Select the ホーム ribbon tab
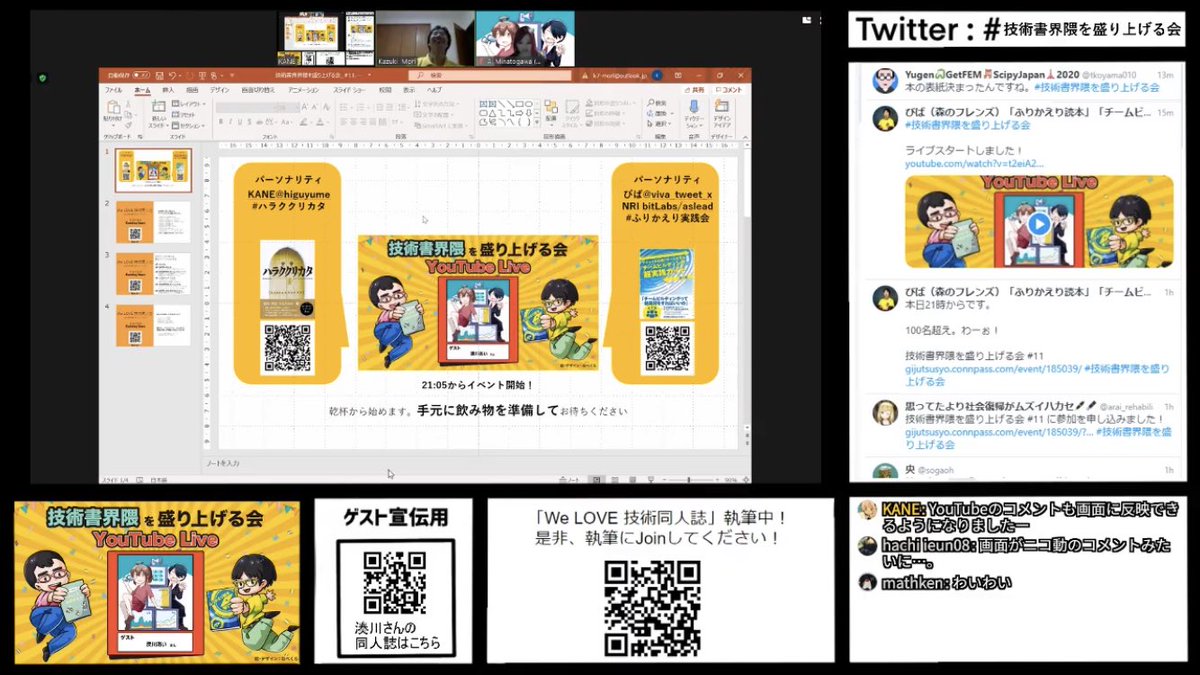 click(x=142, y=90)
